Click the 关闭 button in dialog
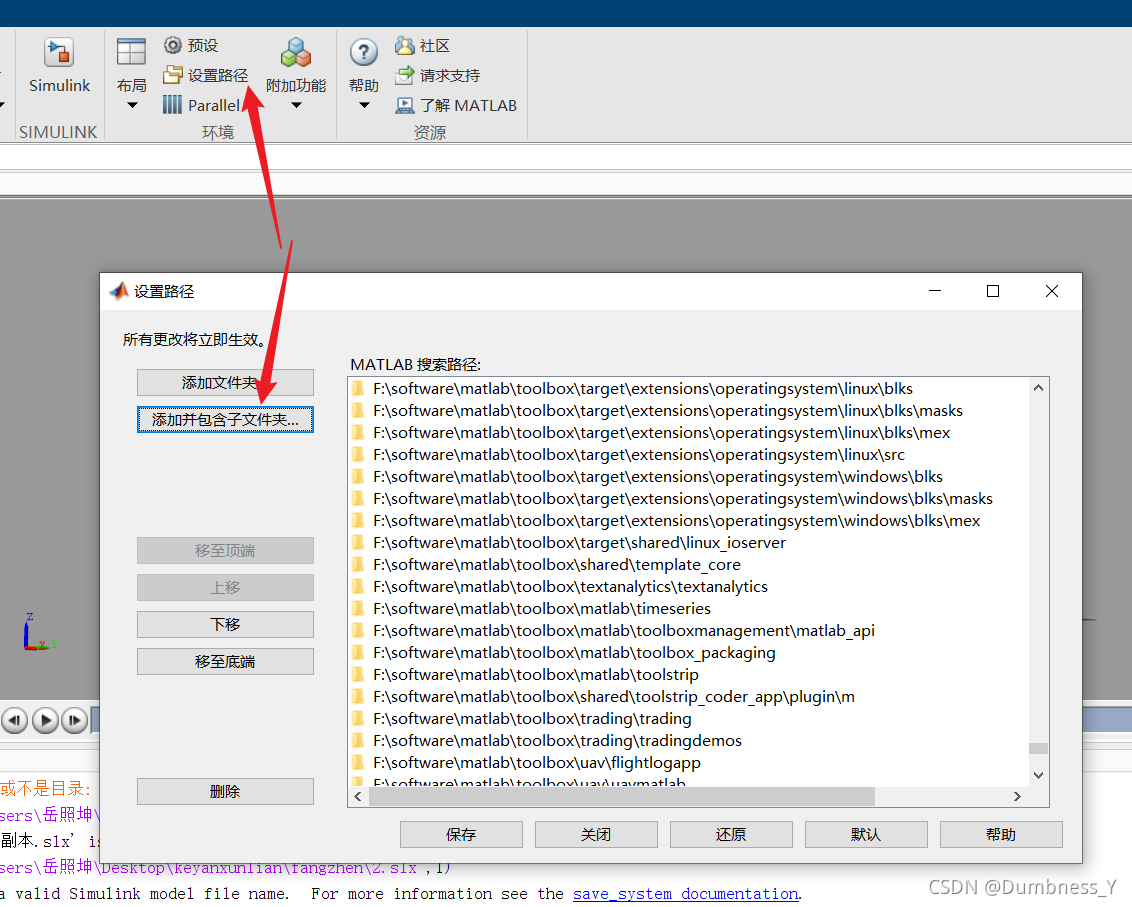 click(x=596, y=835)
